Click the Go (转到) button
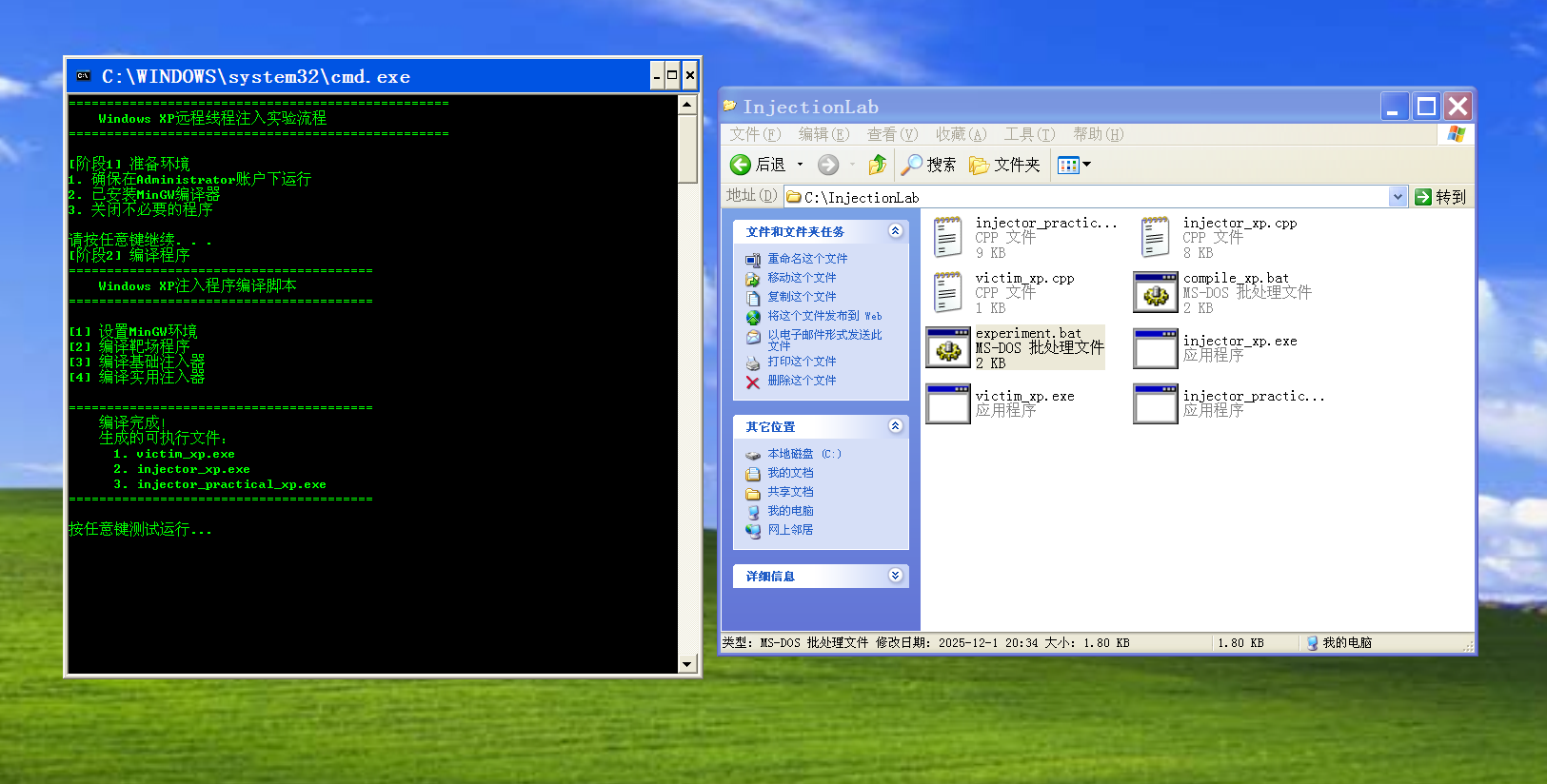 [1440, 197]
